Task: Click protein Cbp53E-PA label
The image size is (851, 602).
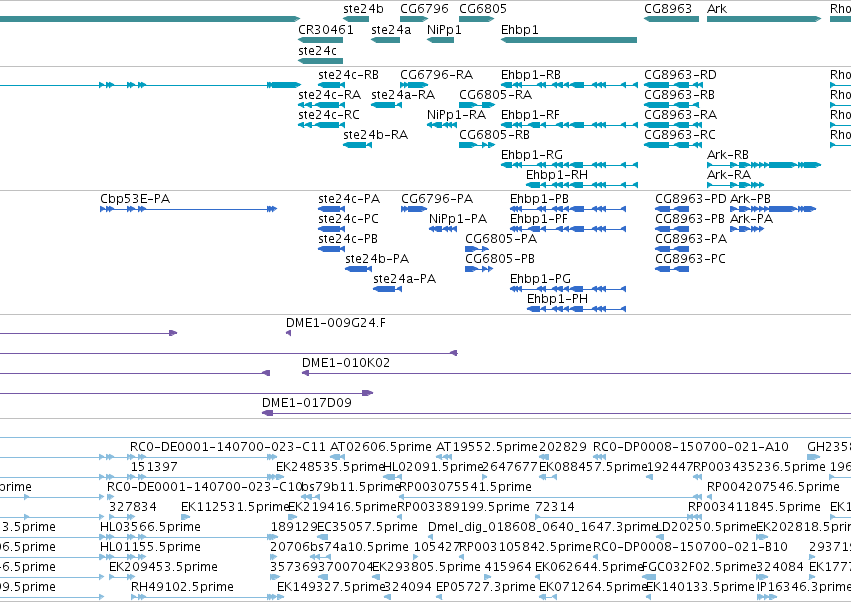Action: pyautogui.click(x=135, y=199)
